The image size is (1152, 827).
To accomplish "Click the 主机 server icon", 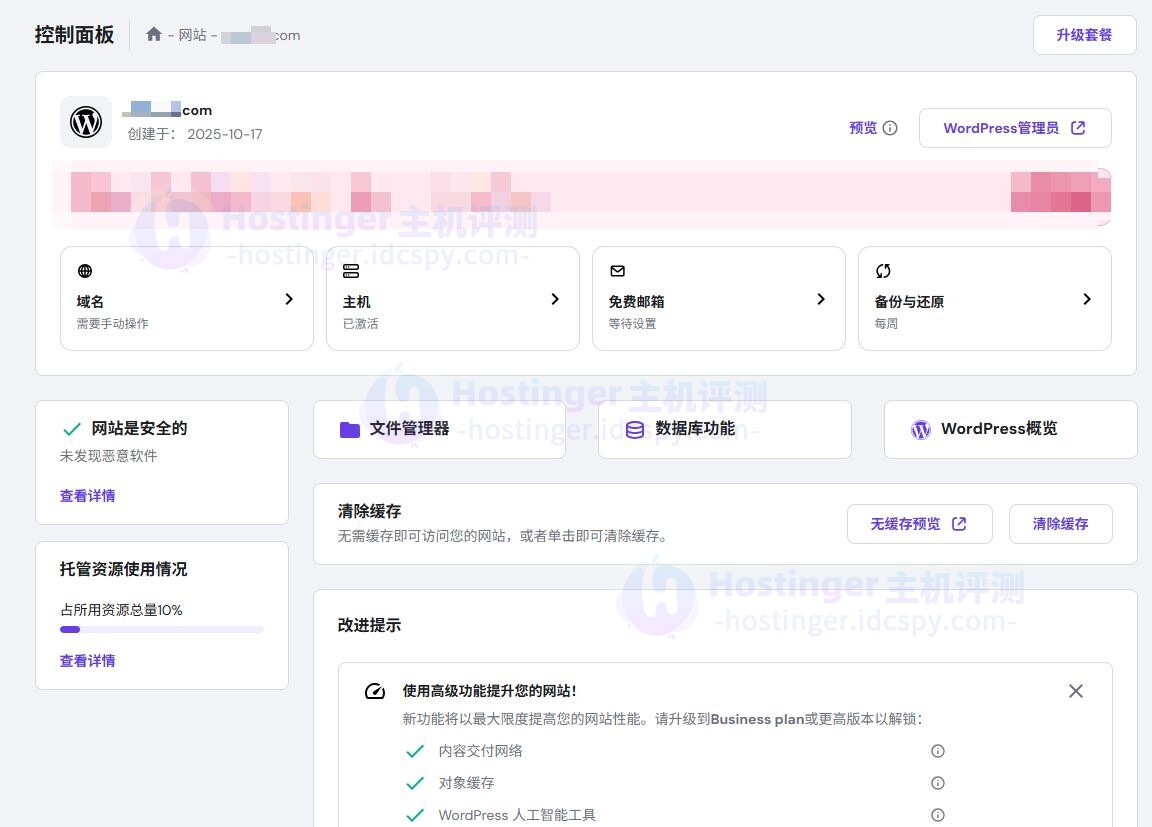I will click(352, 271).
